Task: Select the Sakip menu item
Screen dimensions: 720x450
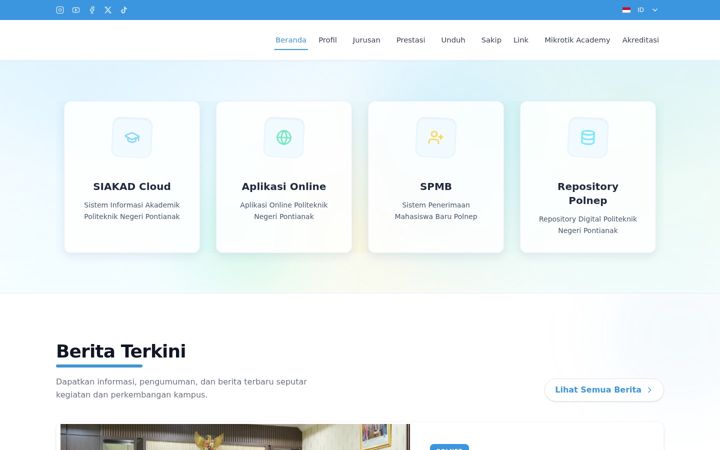Action: [x=491, y=40]
